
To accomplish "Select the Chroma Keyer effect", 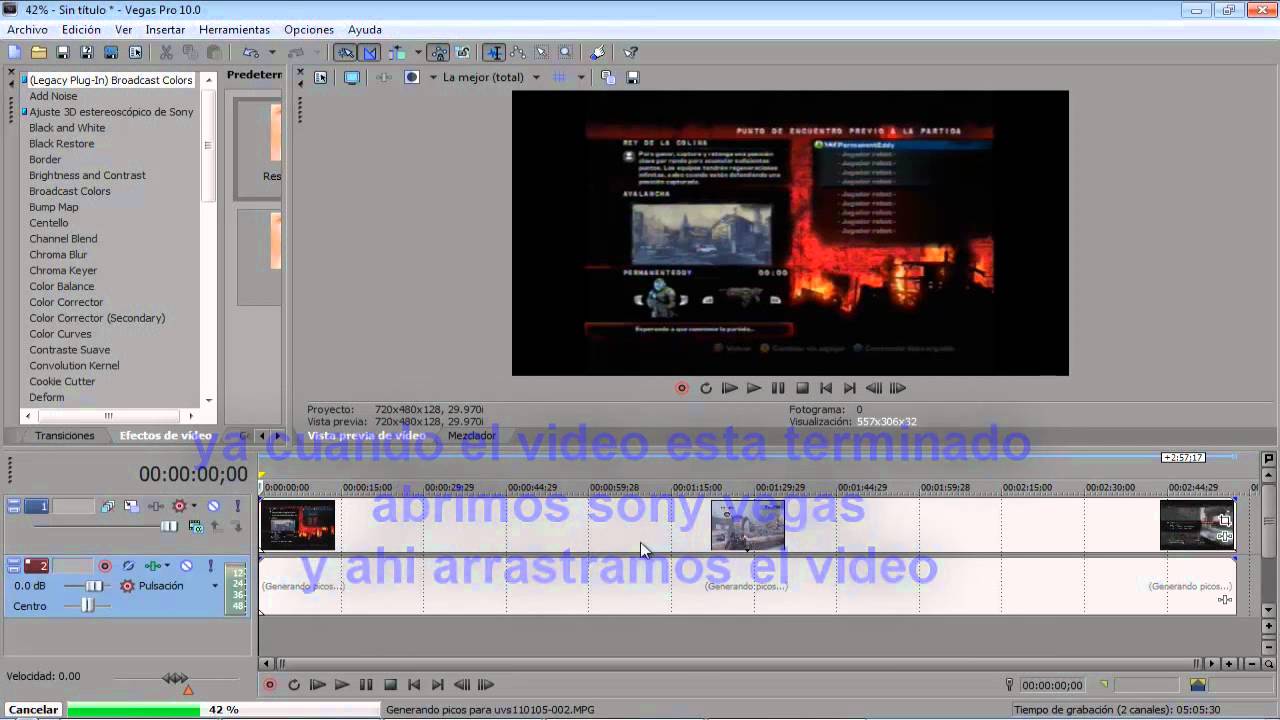I will 63,270.
